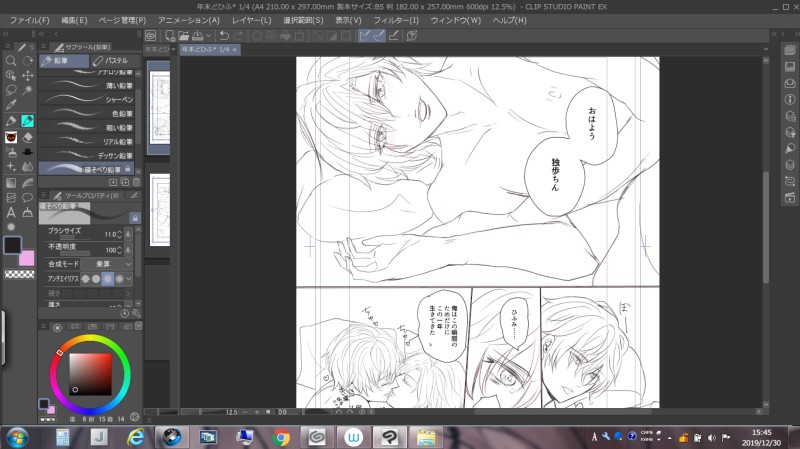Choose the デッサン鉛筆 brush

coord(86,155)
